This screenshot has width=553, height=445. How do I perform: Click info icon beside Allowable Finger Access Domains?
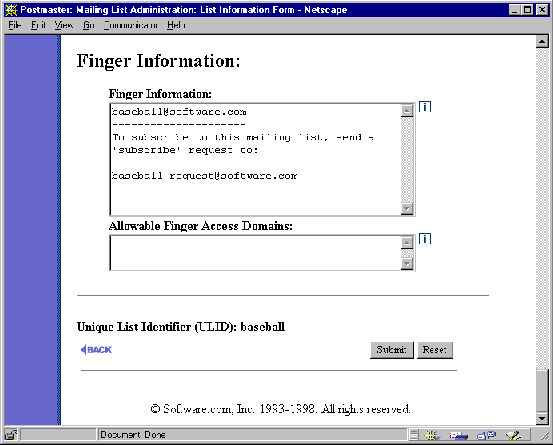(425, 239)
